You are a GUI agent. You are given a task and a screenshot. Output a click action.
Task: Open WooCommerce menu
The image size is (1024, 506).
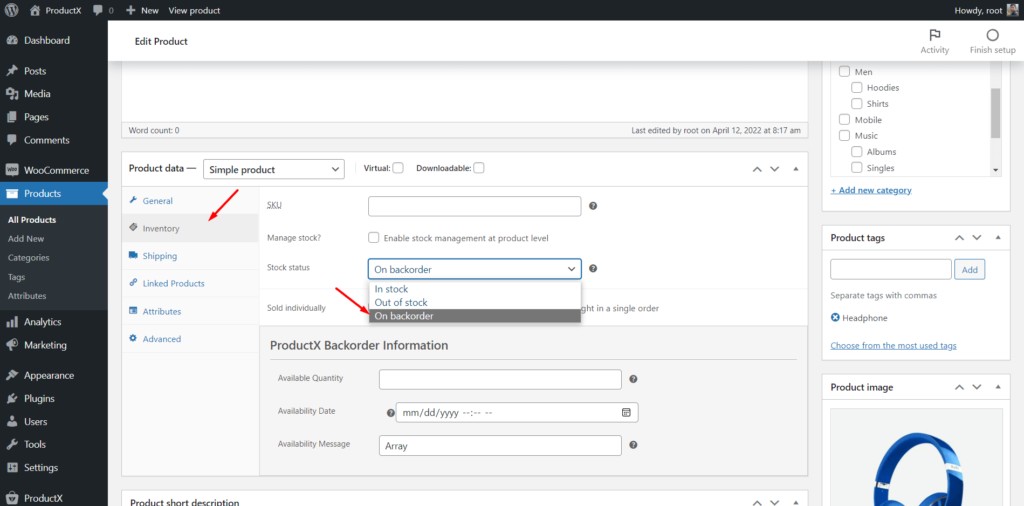(x=54, y=170)
